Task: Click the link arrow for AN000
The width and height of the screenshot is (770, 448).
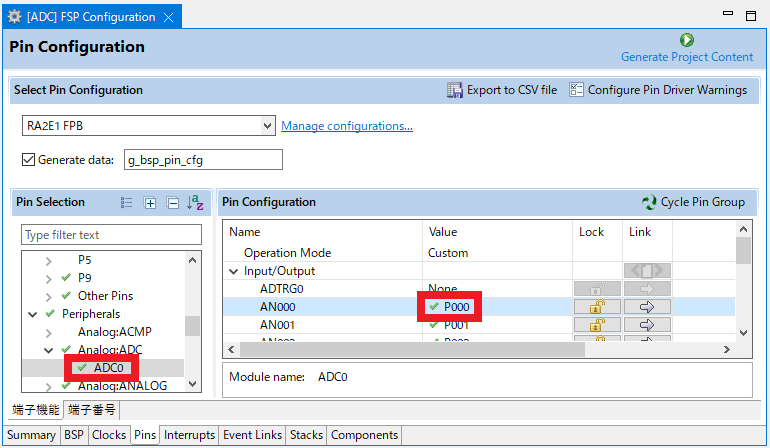Action: point(647,307)
